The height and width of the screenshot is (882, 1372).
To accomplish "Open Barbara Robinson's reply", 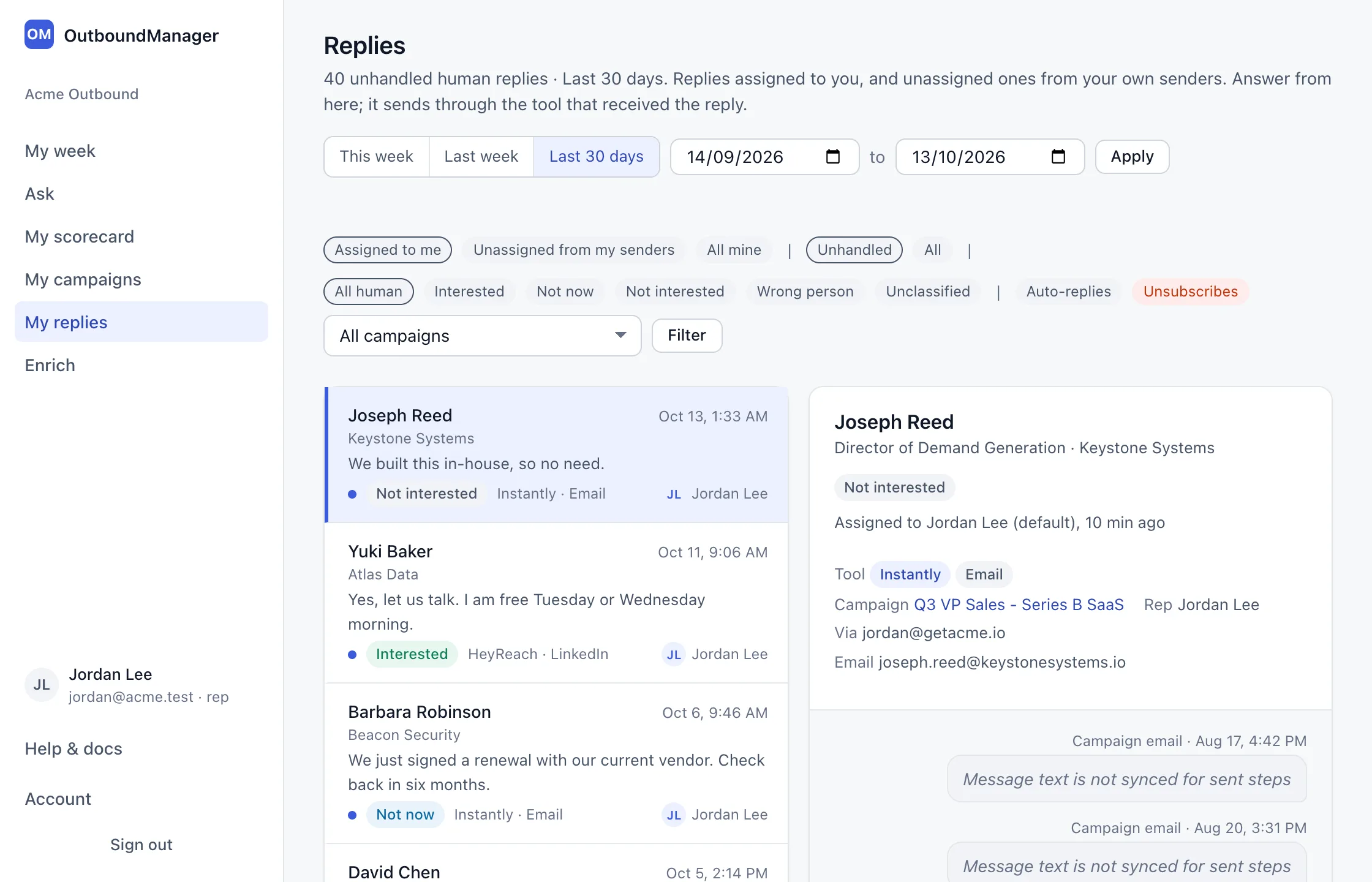I will coord(556,763).
